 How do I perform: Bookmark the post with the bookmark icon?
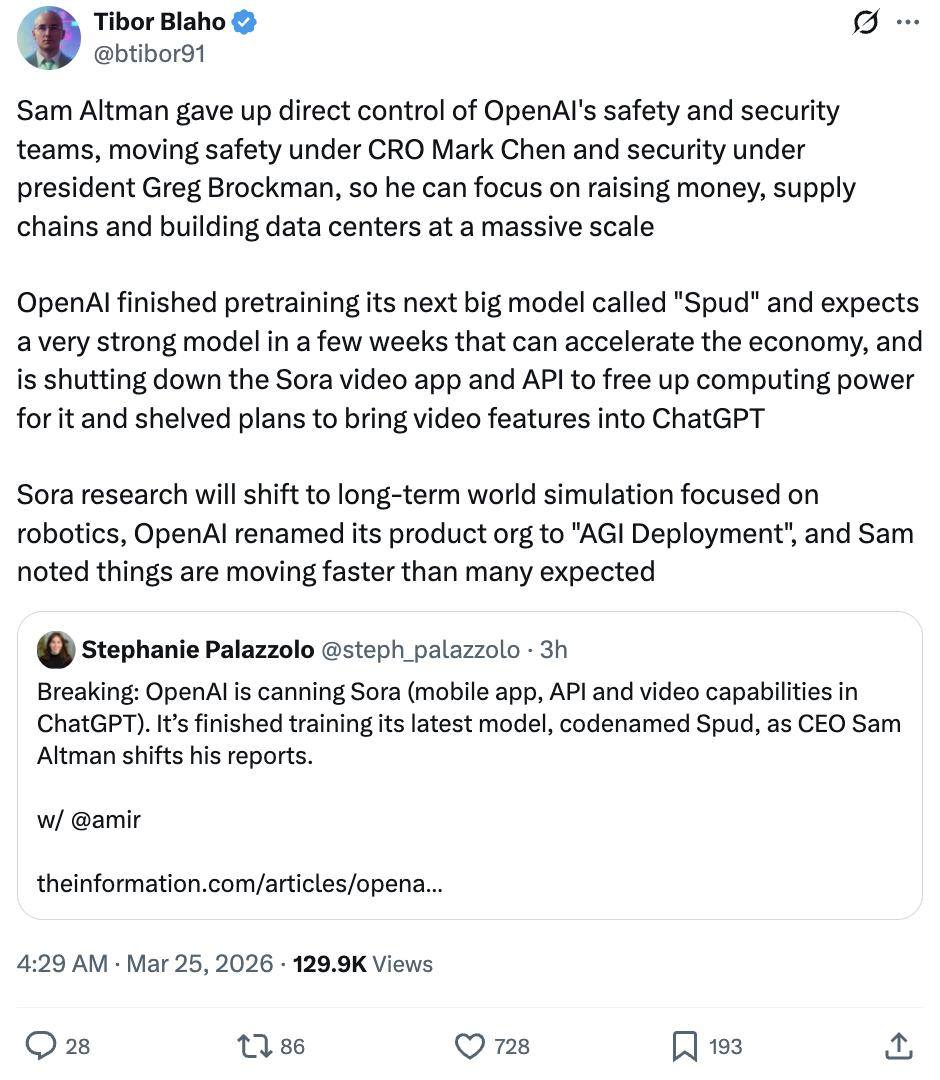684,1046
